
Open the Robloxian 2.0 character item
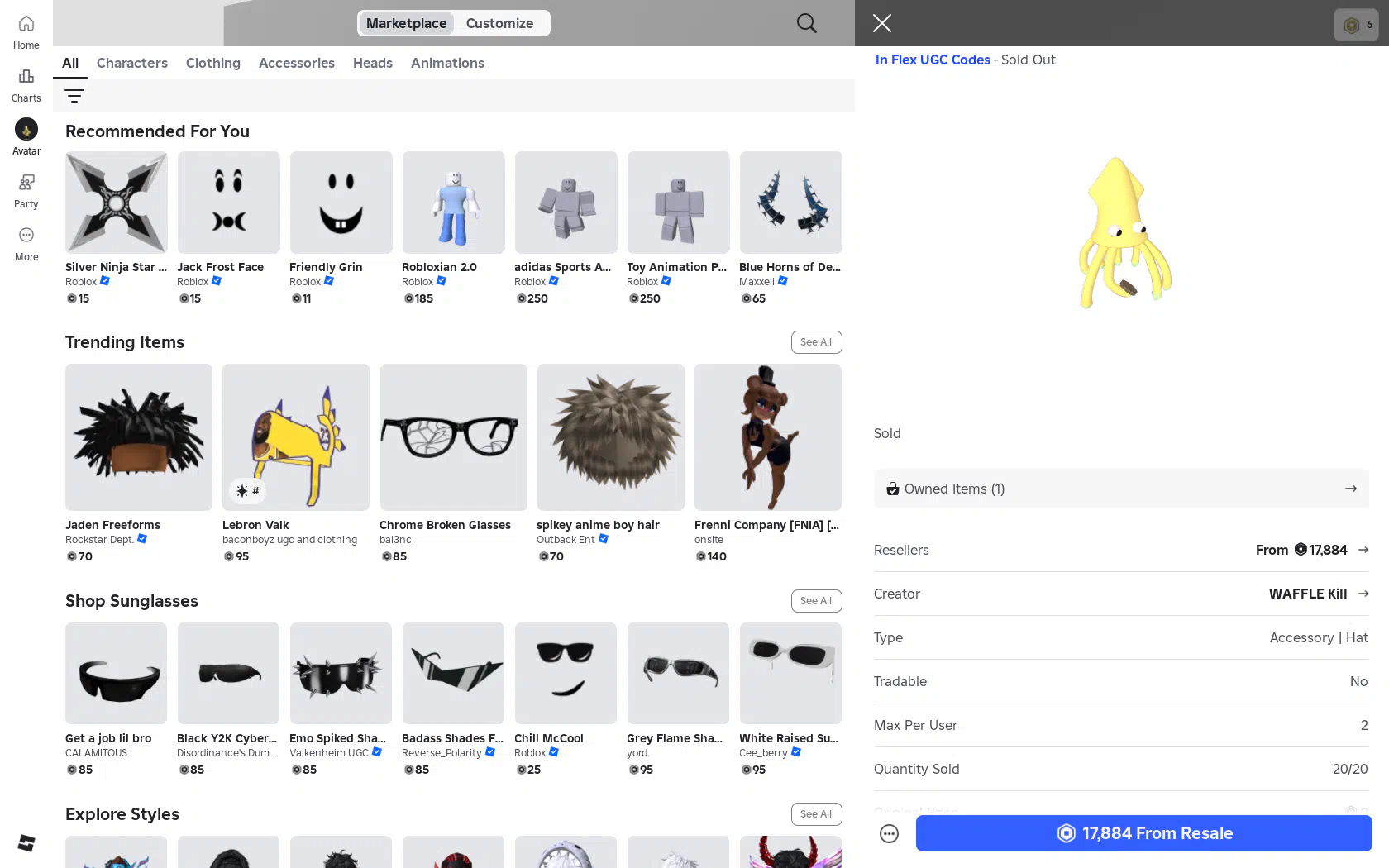tap(454, 203)
